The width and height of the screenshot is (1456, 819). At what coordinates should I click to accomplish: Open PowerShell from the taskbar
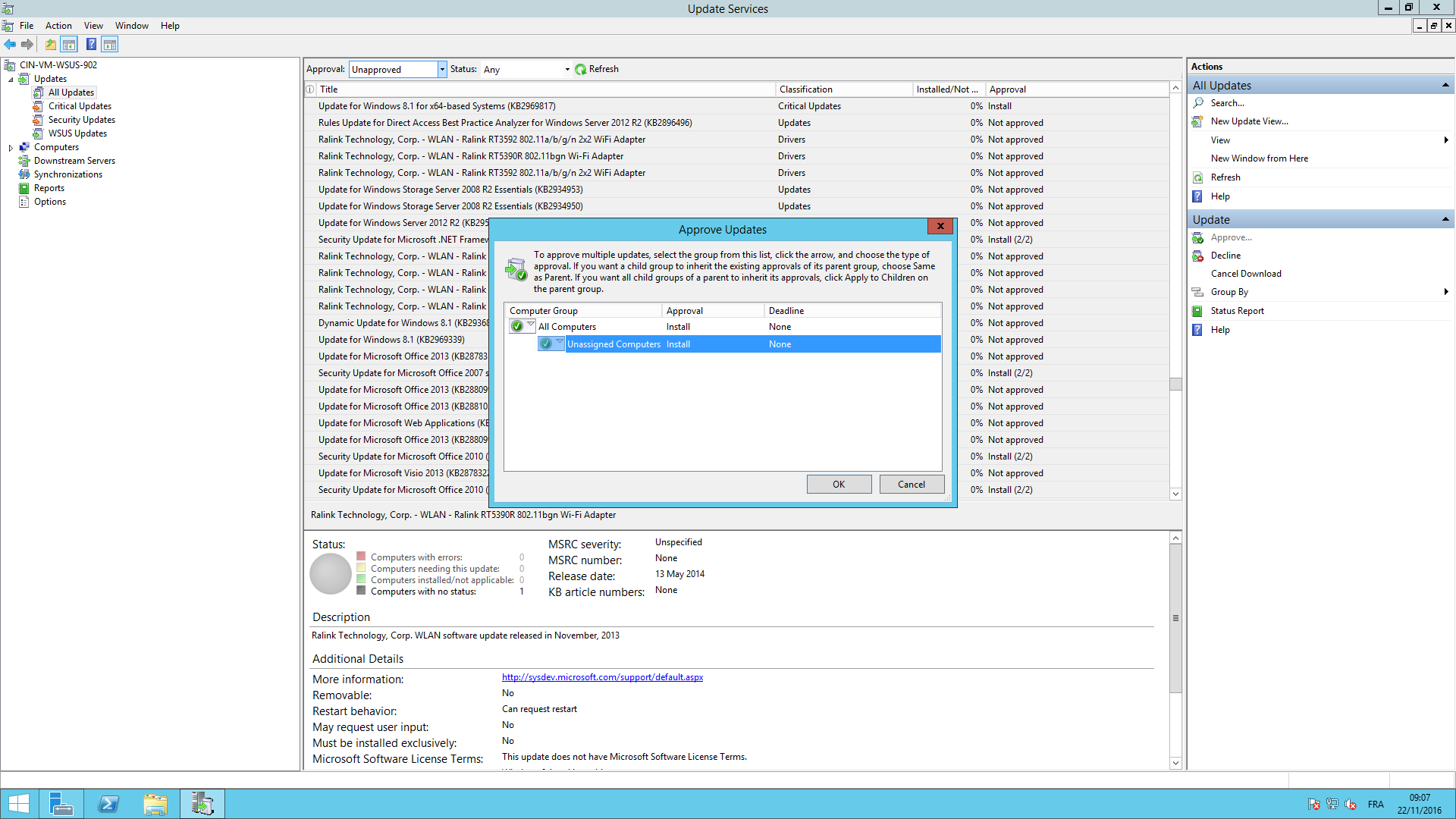coord(108,804)
